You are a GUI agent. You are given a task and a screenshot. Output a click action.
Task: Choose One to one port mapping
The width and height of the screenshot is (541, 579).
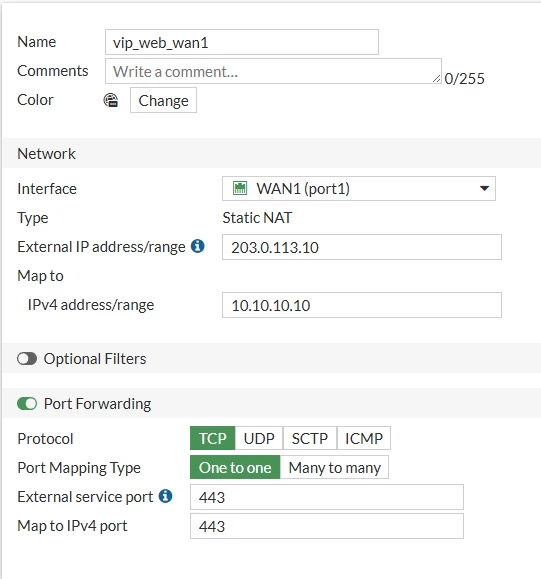coord(235,467)
